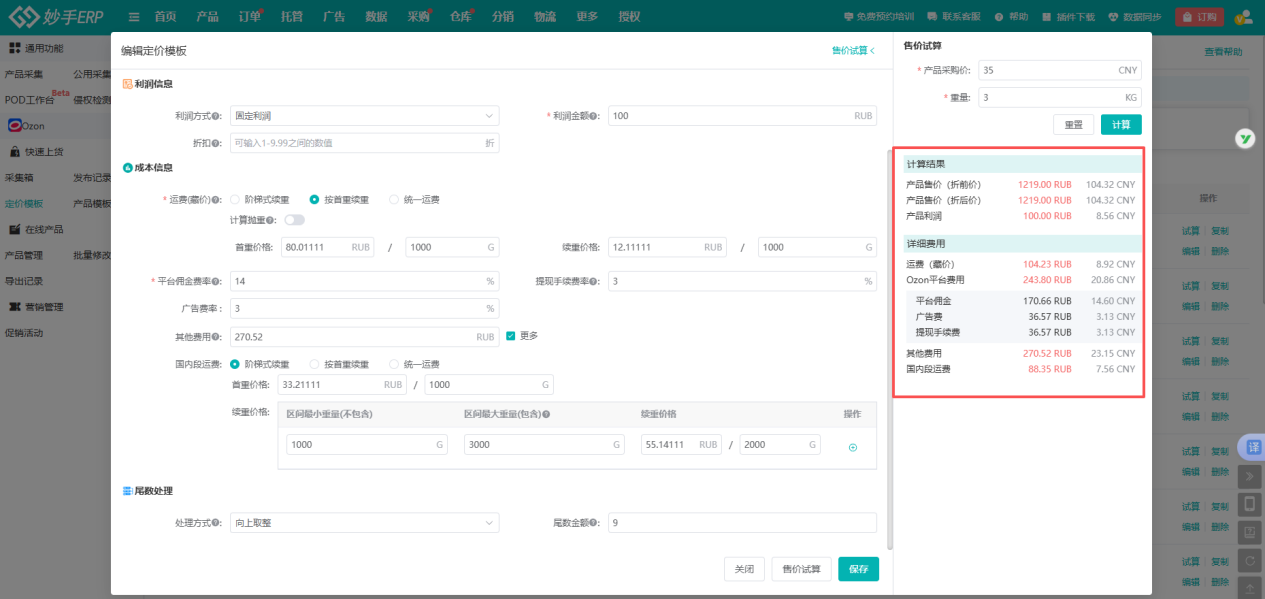Click the green floating assistant icon
Screen dimensions: 1265x599
1245,139
